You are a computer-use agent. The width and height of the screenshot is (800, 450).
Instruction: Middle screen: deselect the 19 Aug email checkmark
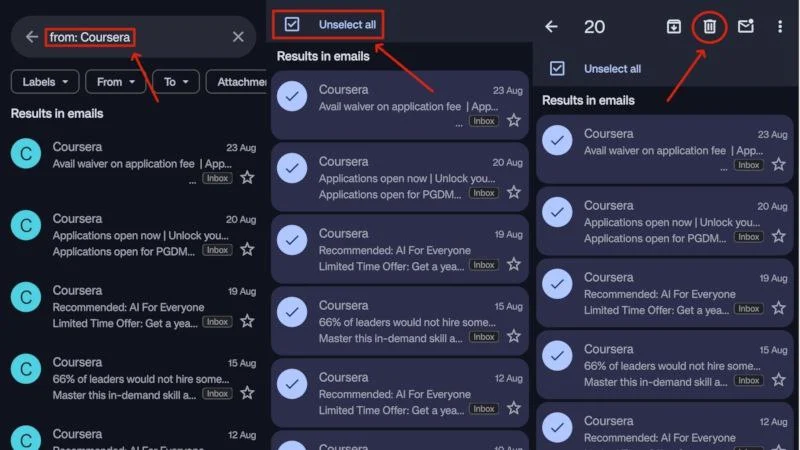point(292,240)
